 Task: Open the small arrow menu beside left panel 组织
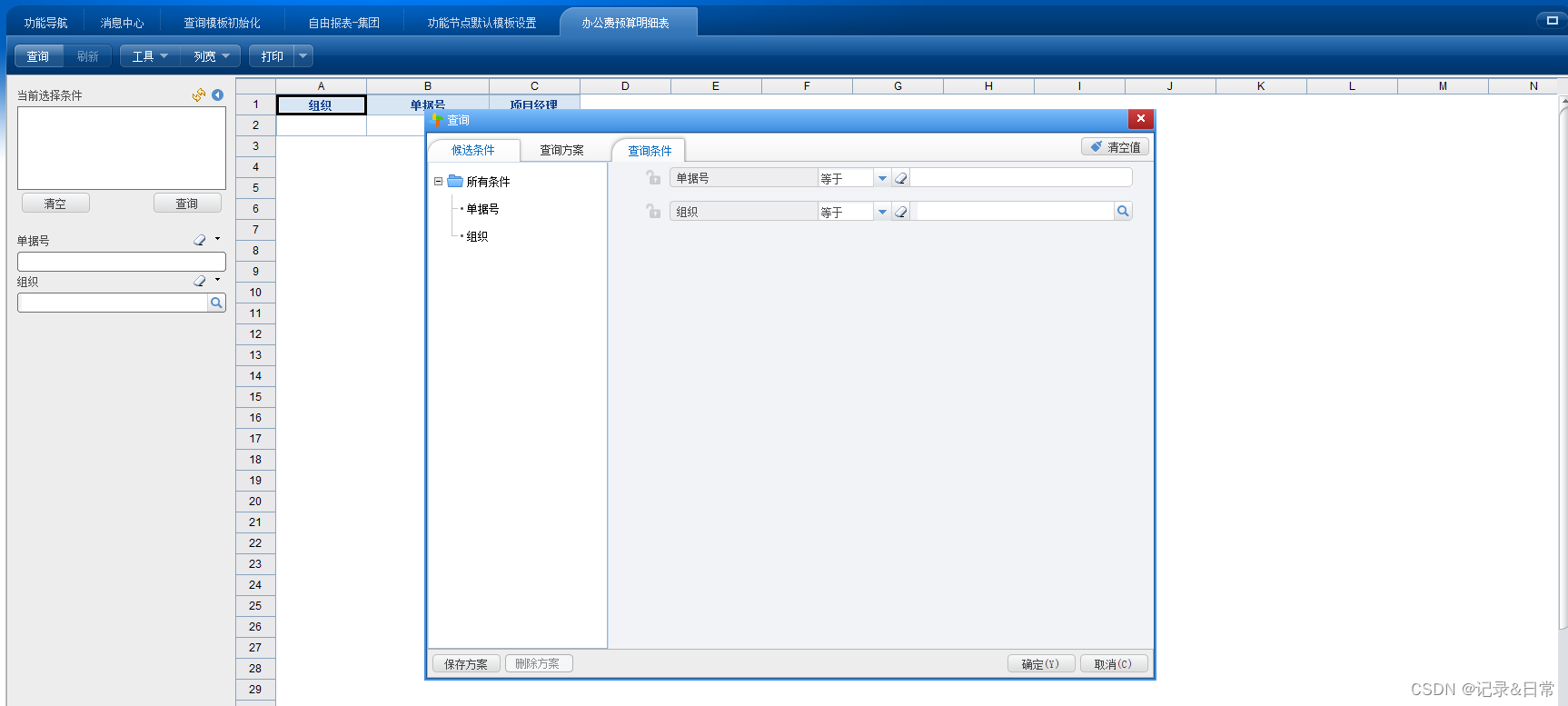pyautogui.click(x=217, y=280)
